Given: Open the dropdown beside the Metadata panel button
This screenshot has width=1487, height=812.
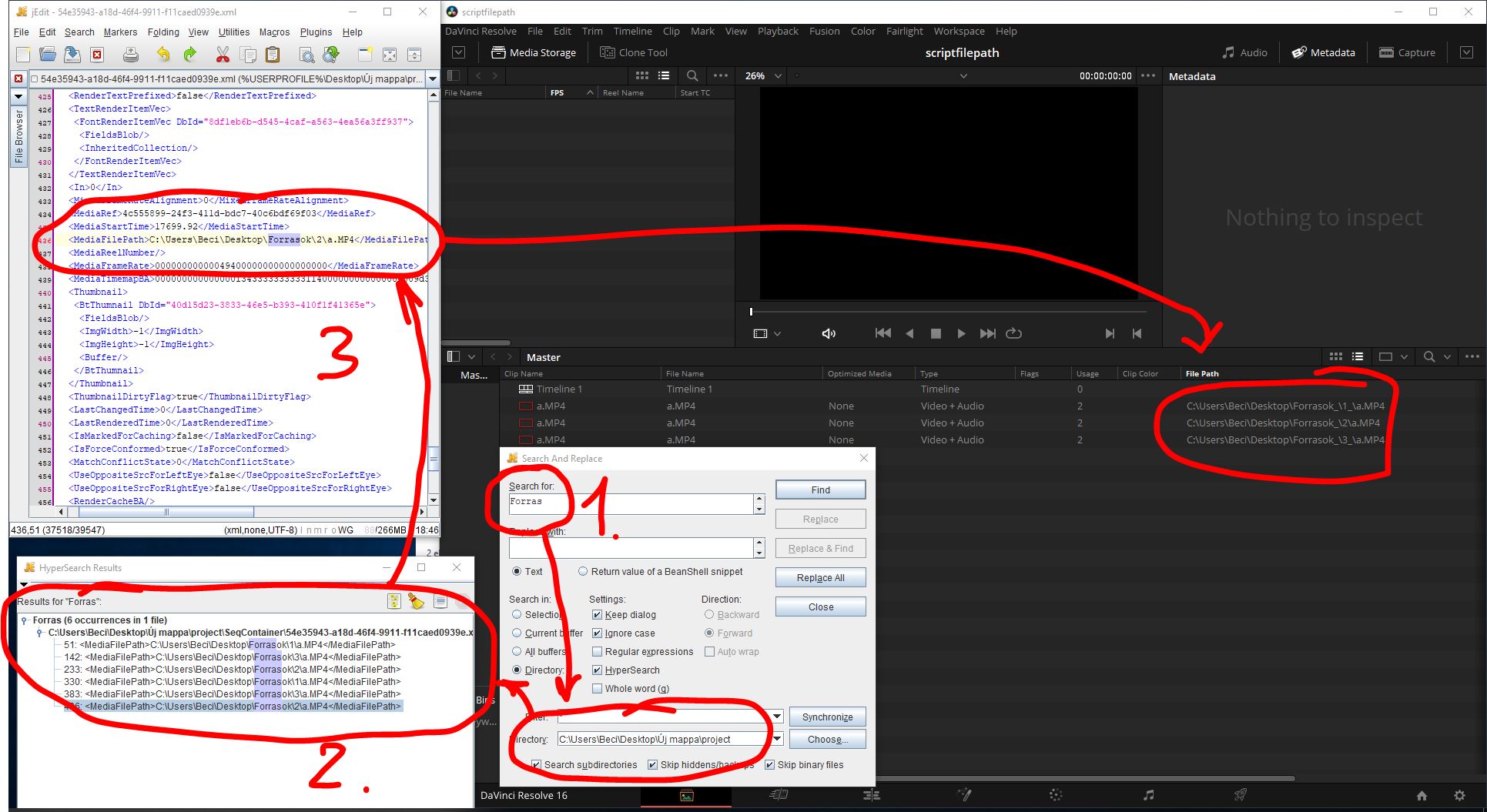Looking at the screenshot, I should pos(1466,52).
